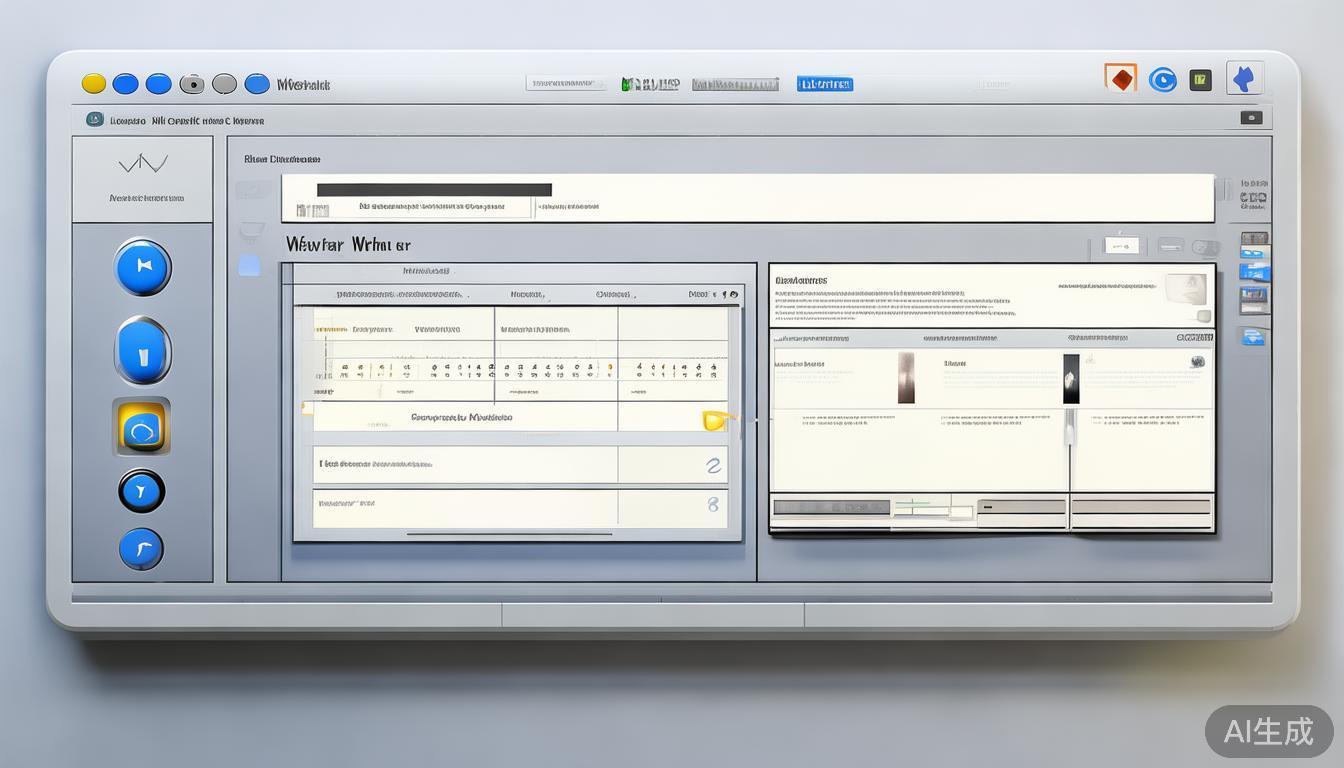This screenshot has width=1344, height=768.
Task: Click the bottom blue round sidebar button
Action: point(141,549)
